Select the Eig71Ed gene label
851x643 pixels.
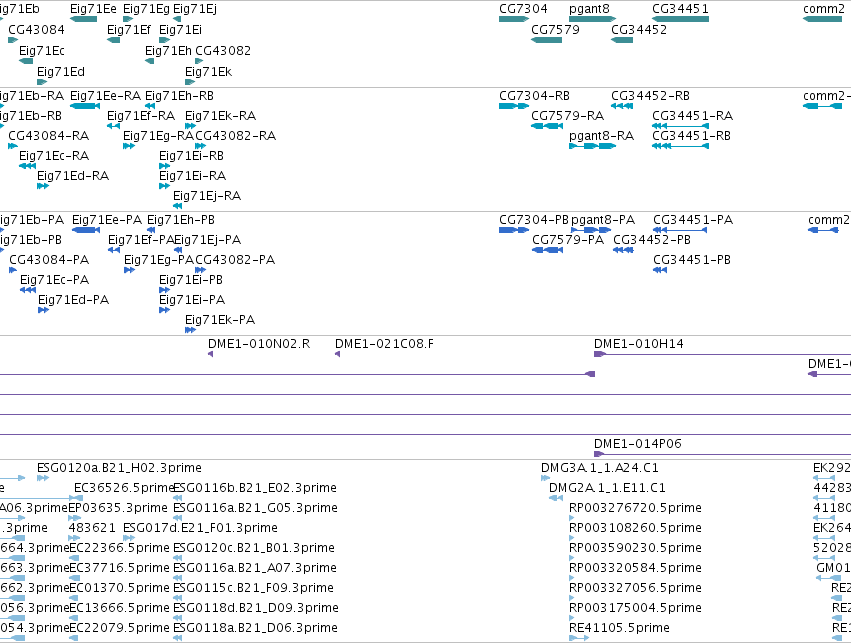tap(61, 72)
